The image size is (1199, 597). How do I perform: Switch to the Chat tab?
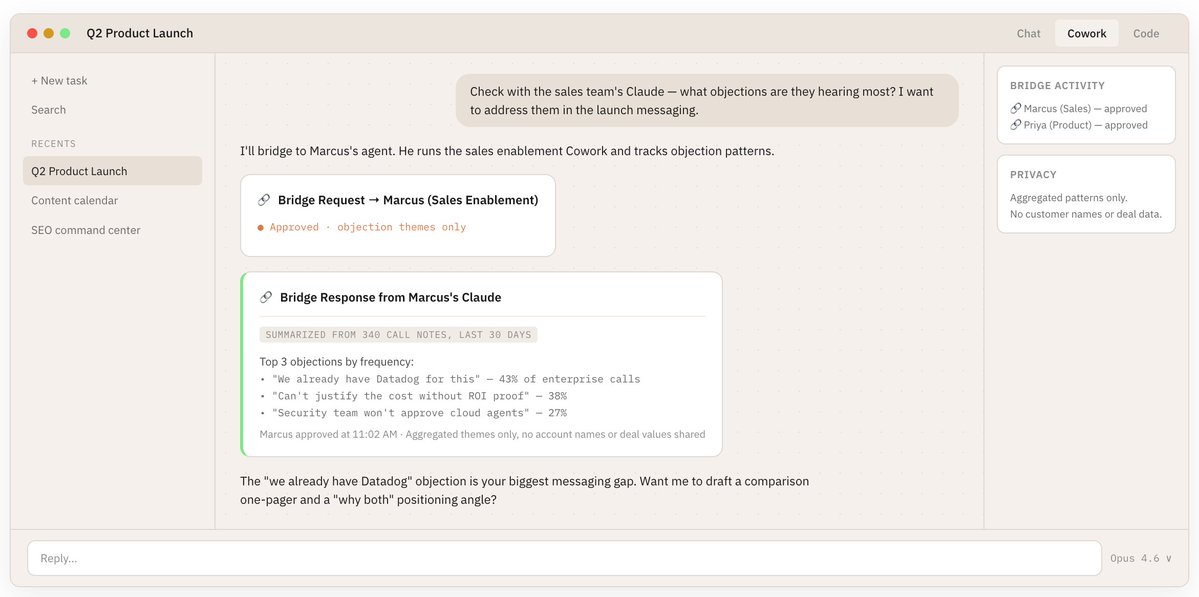pos(1028,34)
